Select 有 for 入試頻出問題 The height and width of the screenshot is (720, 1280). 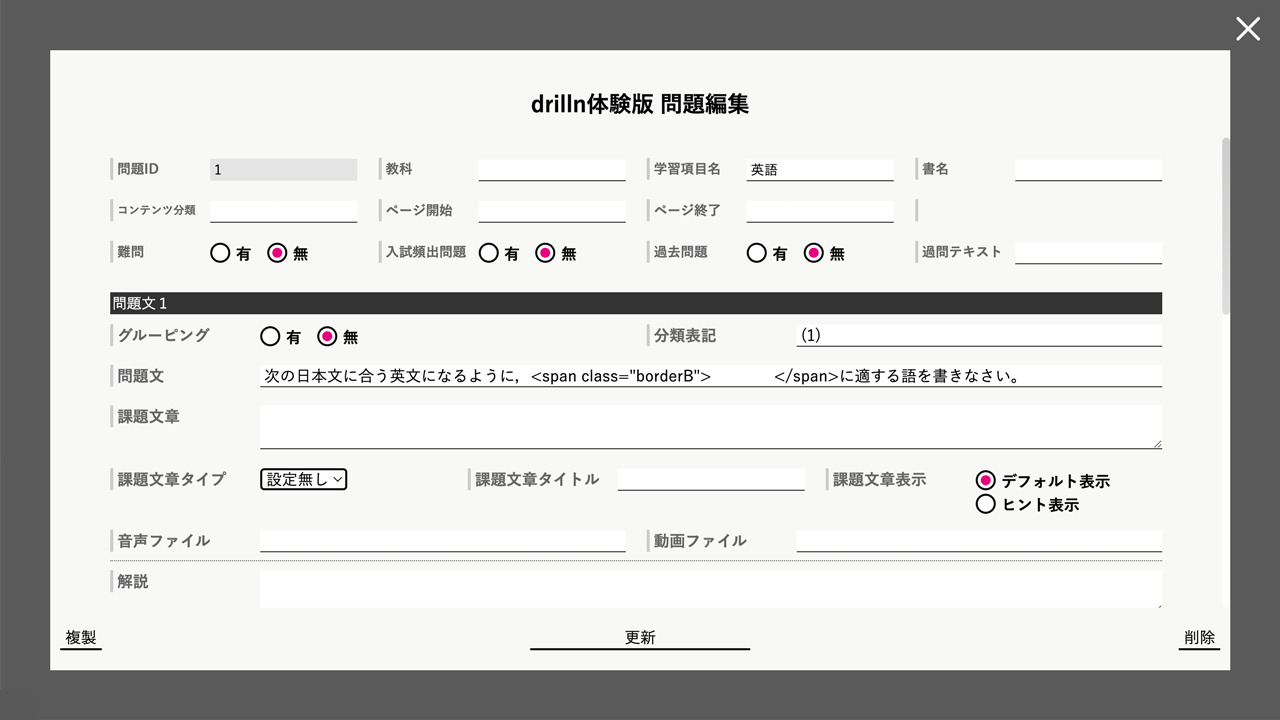(x=488, y=253)
